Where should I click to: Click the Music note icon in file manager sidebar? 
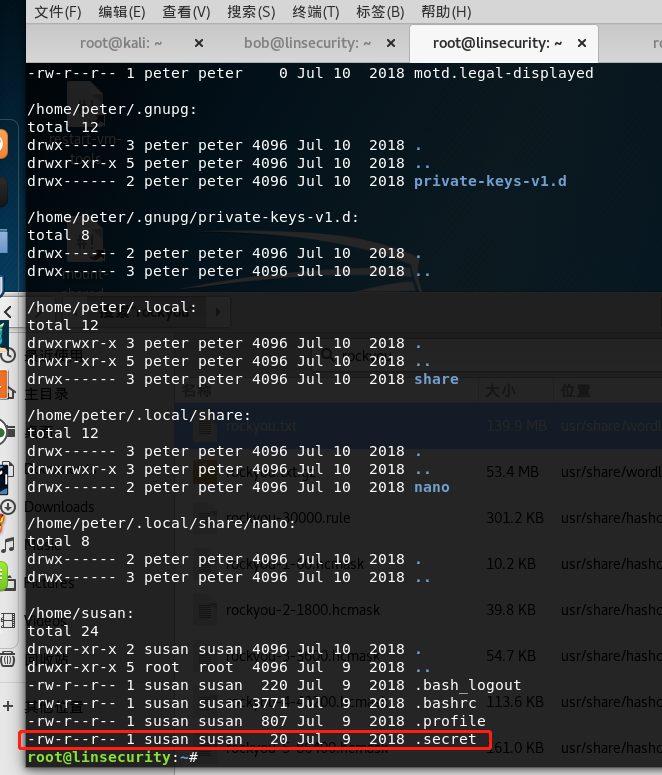point(8,545)
